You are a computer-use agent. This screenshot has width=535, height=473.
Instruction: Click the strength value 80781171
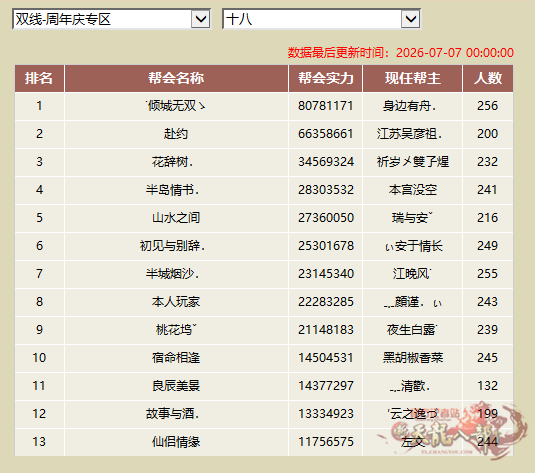(x=326, y=106)
